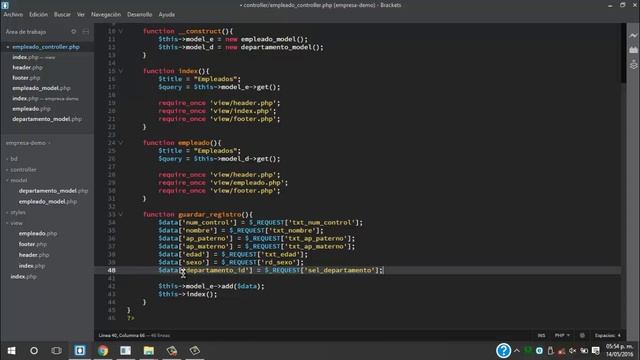
Task: Open root index.php in project tree
Action: 24,276
